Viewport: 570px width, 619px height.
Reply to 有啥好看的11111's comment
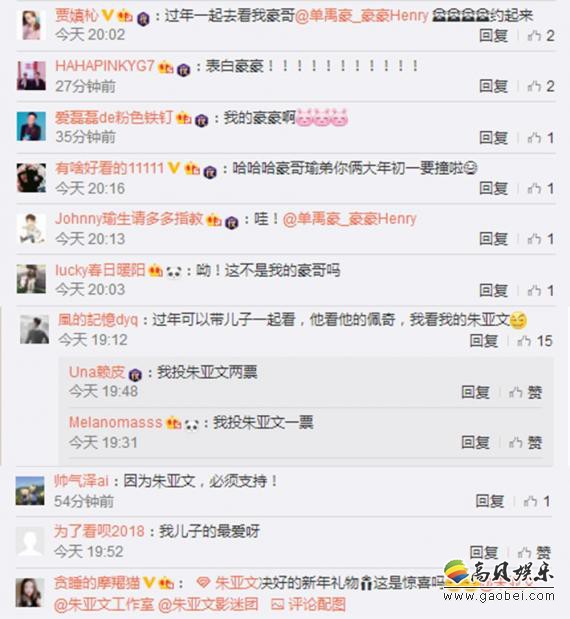tap(493, 189)
